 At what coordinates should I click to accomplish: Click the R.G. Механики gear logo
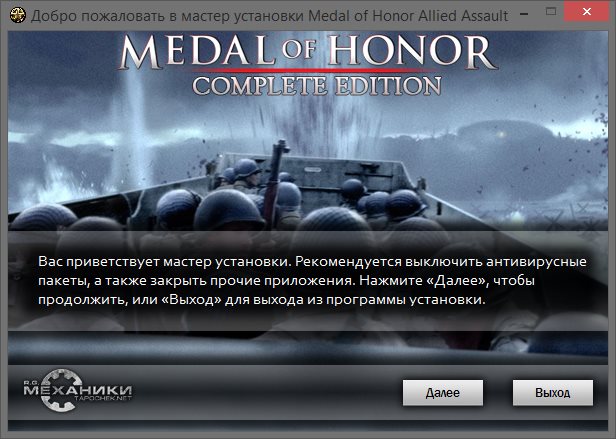61,390
